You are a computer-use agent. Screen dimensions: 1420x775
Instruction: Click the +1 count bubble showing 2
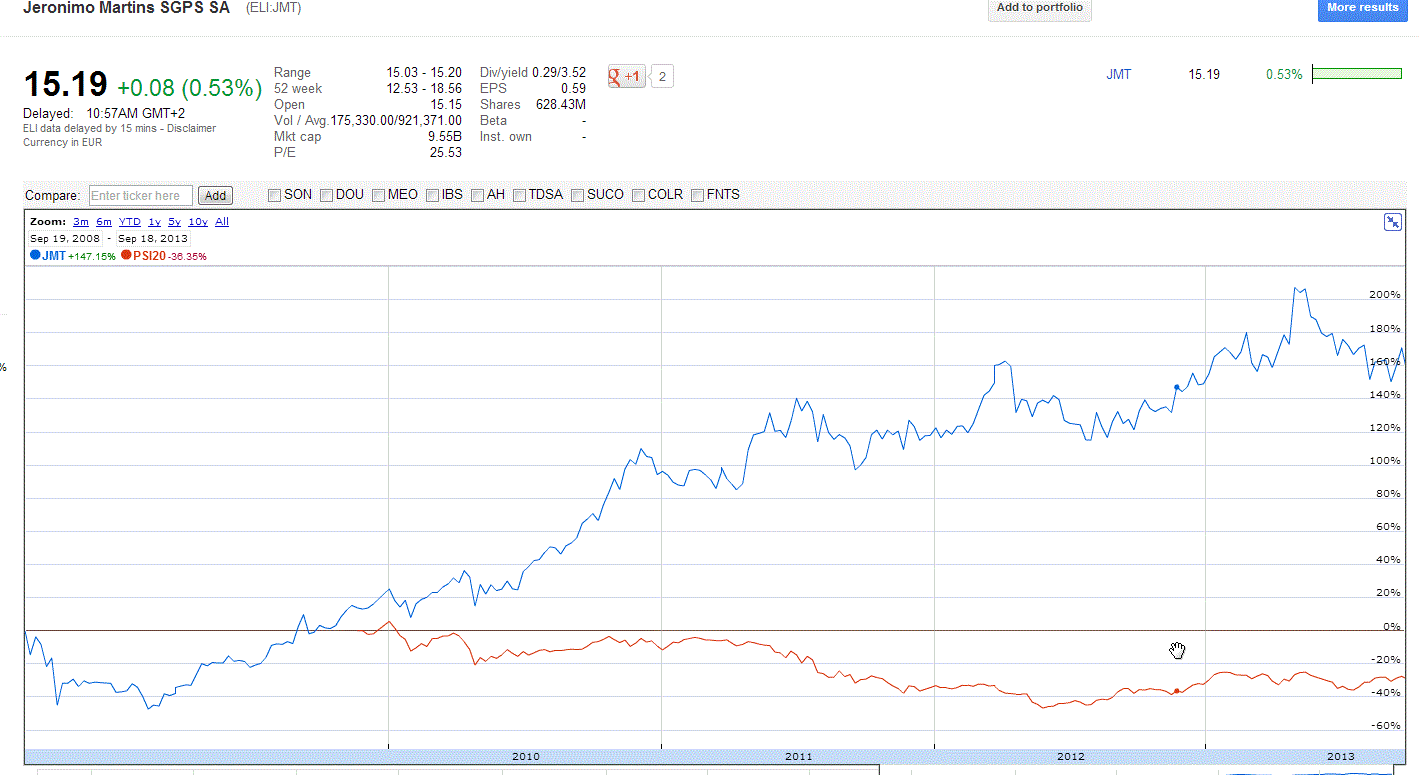coord(662,76)
